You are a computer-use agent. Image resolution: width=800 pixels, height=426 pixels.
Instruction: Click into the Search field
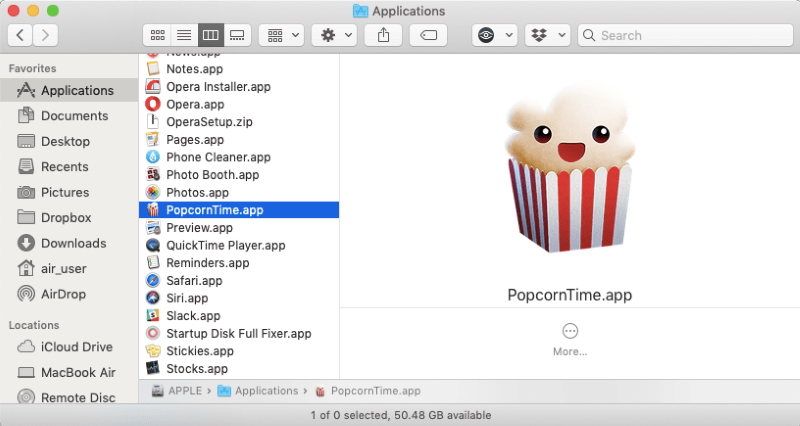(x=685, y=35)
